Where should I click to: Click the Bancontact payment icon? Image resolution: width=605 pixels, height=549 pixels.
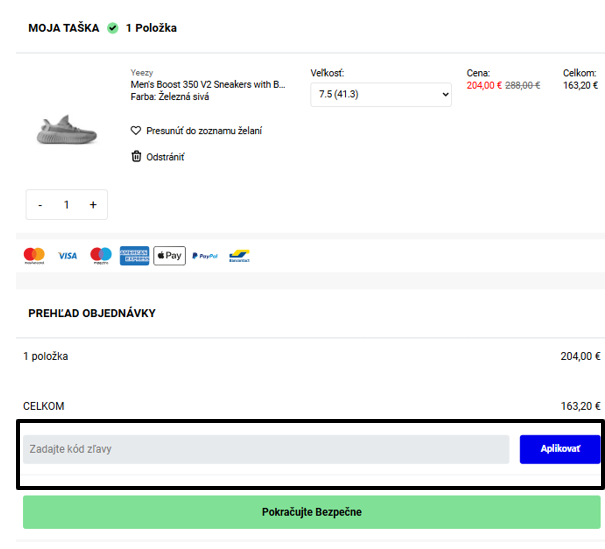pyautogui.click(x=239, y=256)
